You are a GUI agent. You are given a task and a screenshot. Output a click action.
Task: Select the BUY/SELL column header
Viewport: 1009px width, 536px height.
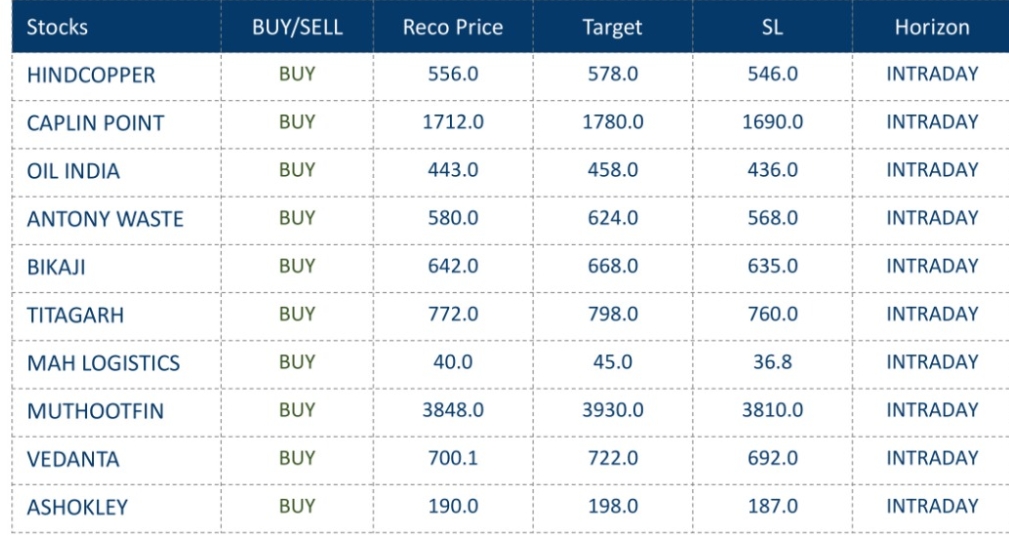coord(297,27)
